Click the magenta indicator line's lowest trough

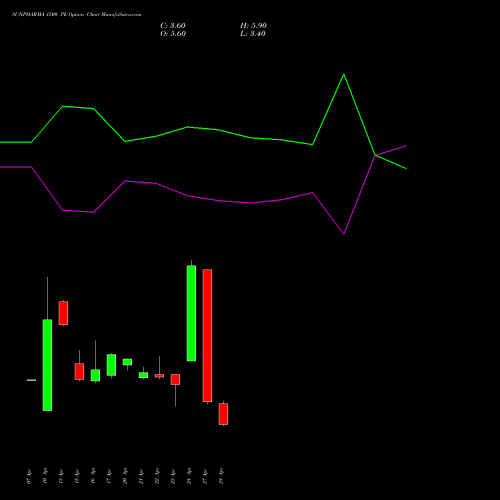click(344, 234)
